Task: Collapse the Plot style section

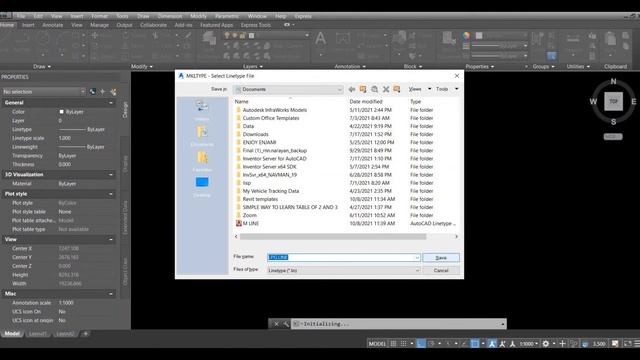Action: 111,194
